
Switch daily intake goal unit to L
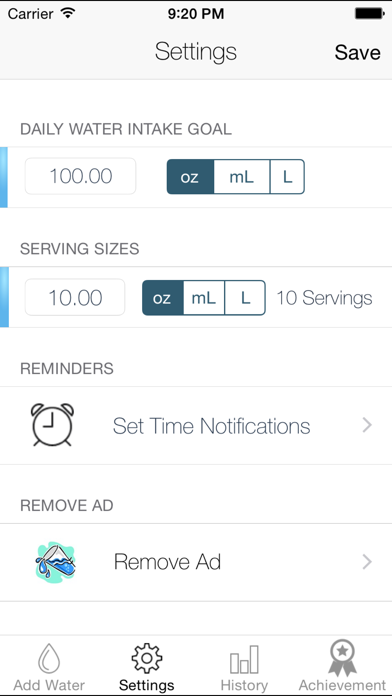click(x=287, y=177)
